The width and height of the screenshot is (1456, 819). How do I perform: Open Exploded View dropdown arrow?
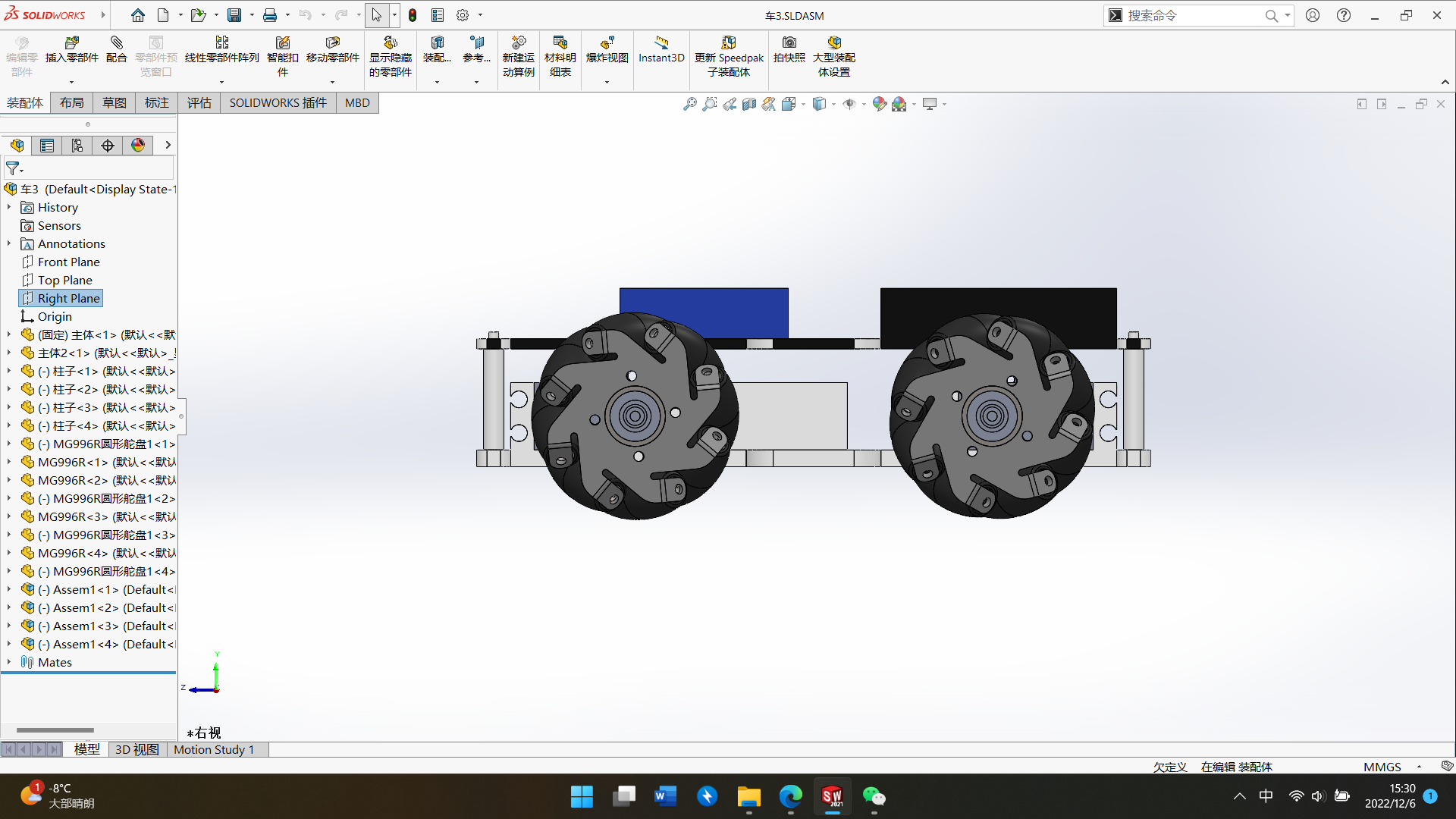607,82
